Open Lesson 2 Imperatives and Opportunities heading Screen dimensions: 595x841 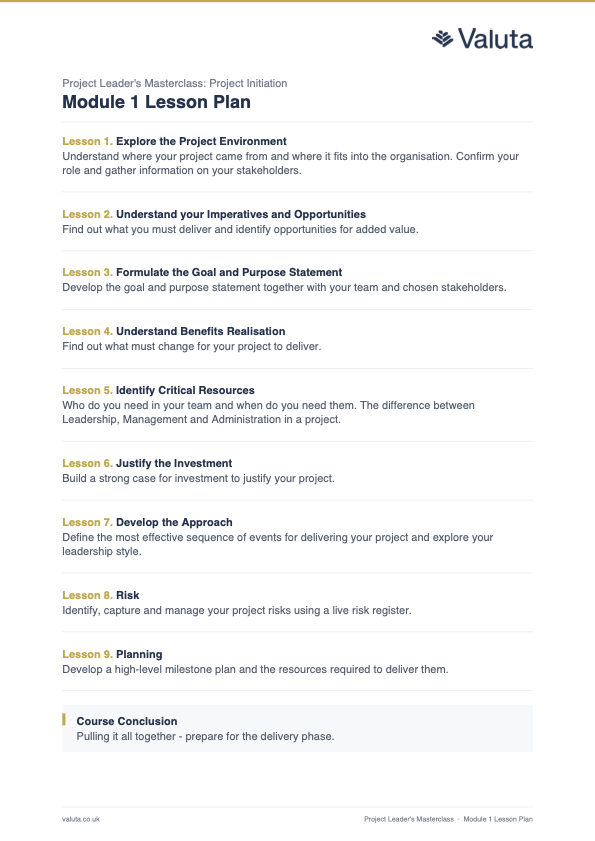214,214
